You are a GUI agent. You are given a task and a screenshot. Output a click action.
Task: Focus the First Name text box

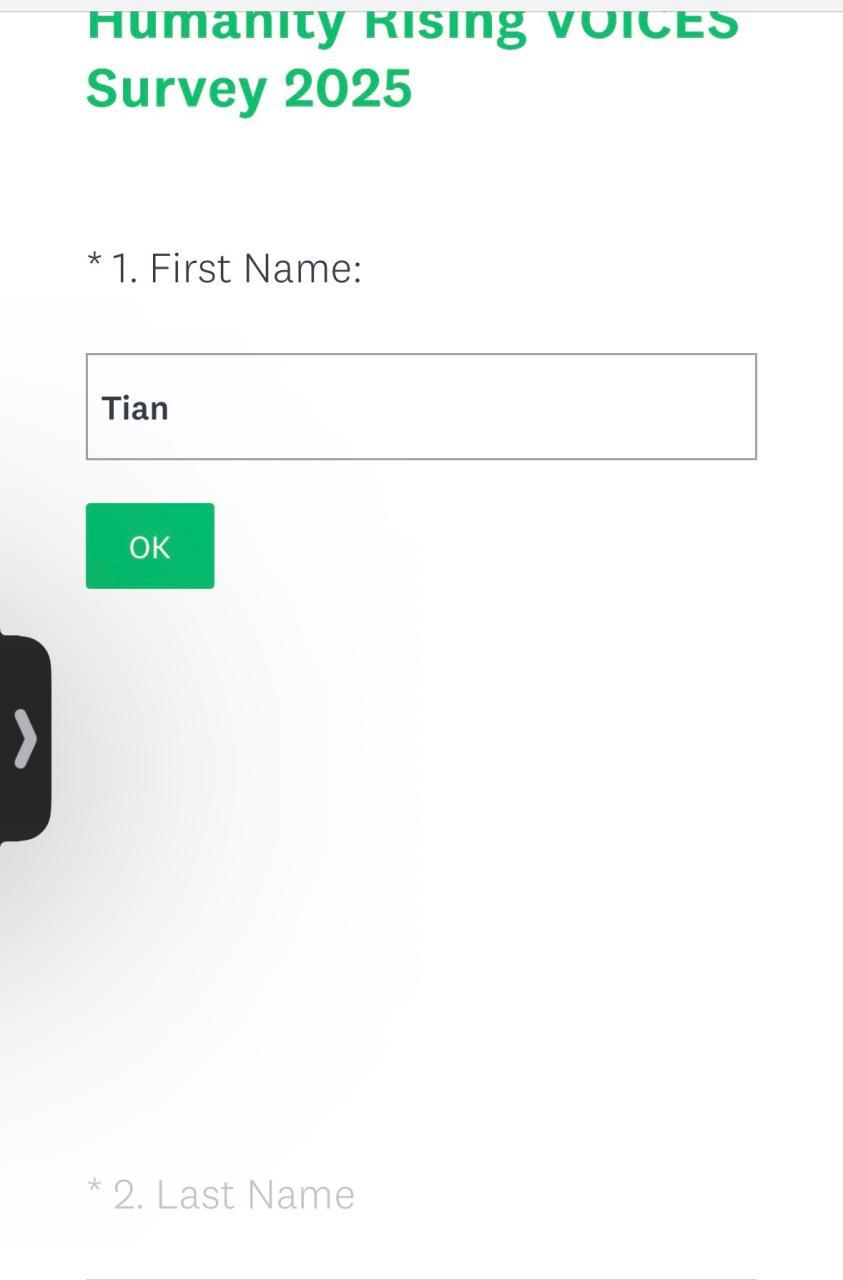tap(420, 407)
